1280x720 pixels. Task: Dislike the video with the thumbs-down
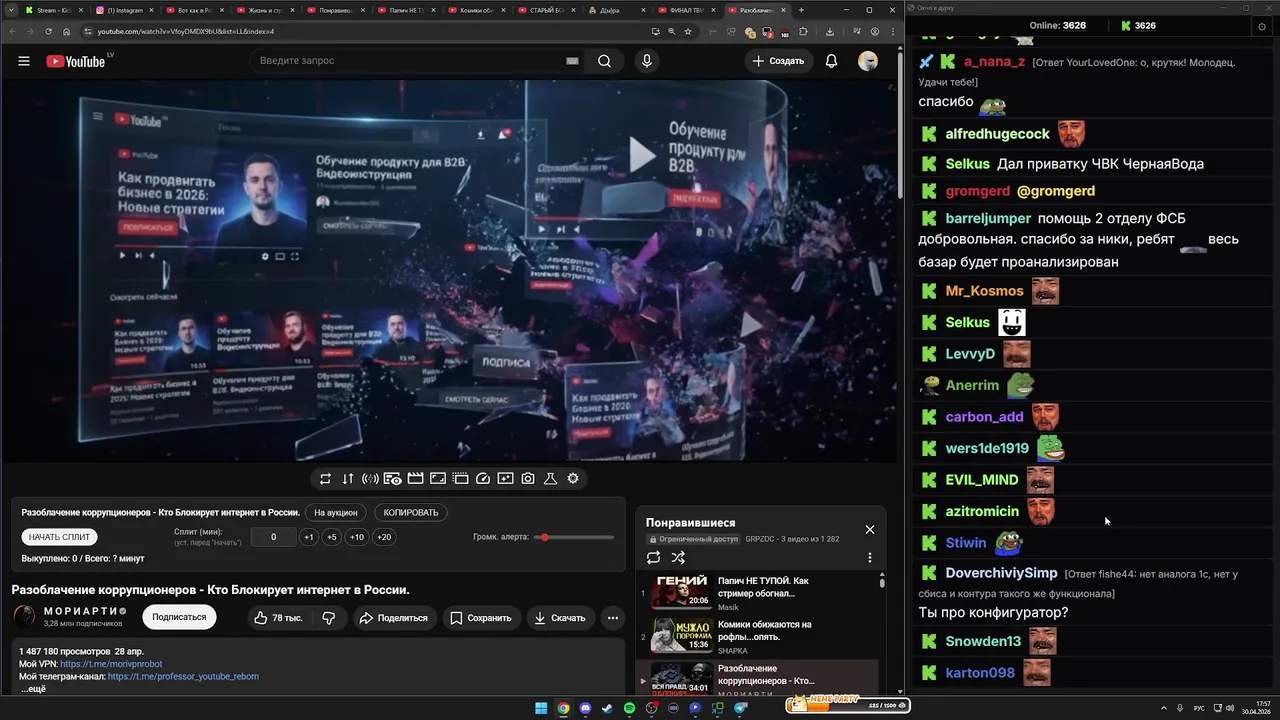point(329,618)
